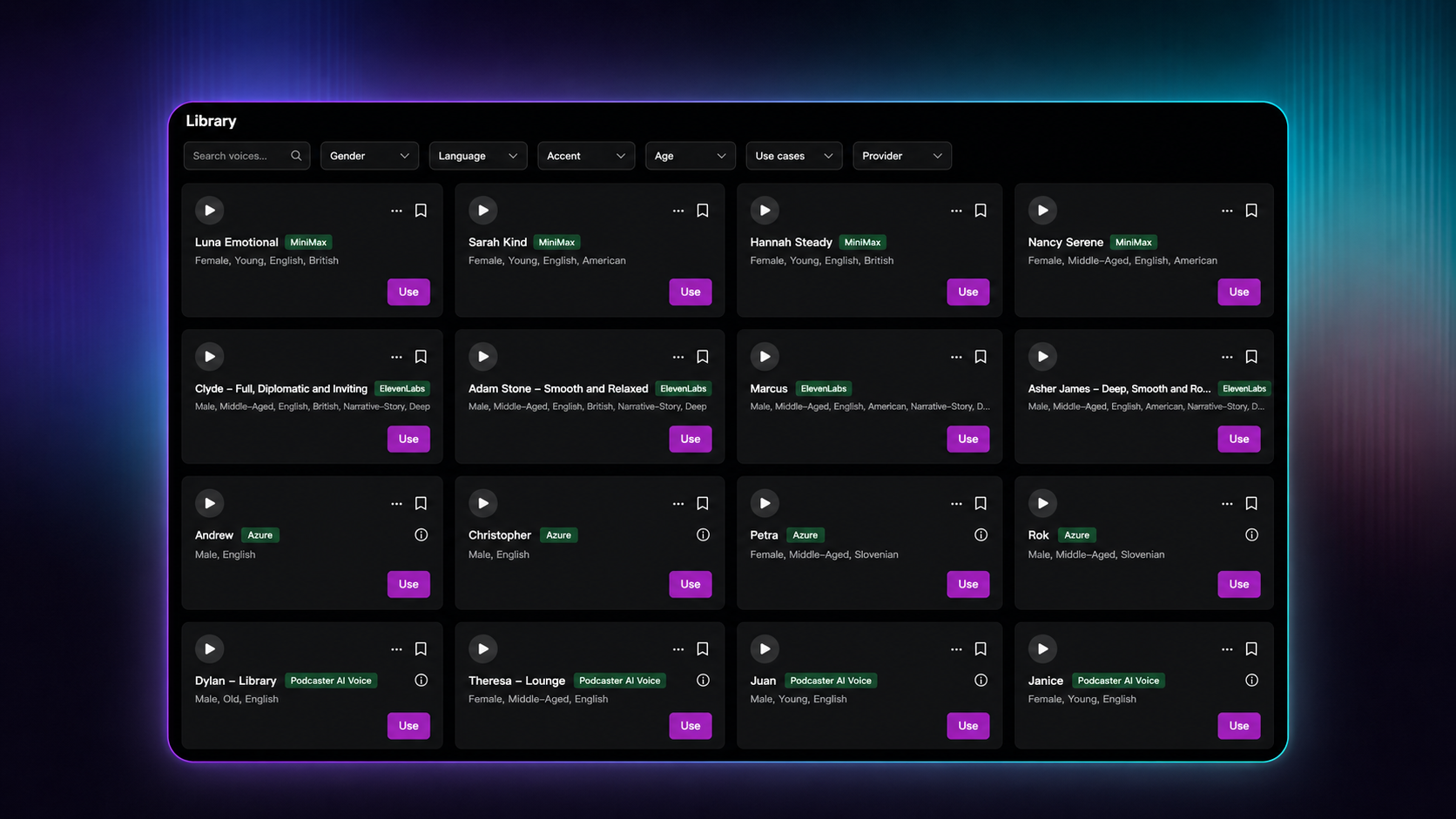The height and width of the screenshot is (819, 1456).
Task: Play Adam Stone voice preview
Action: pos(482,357)
